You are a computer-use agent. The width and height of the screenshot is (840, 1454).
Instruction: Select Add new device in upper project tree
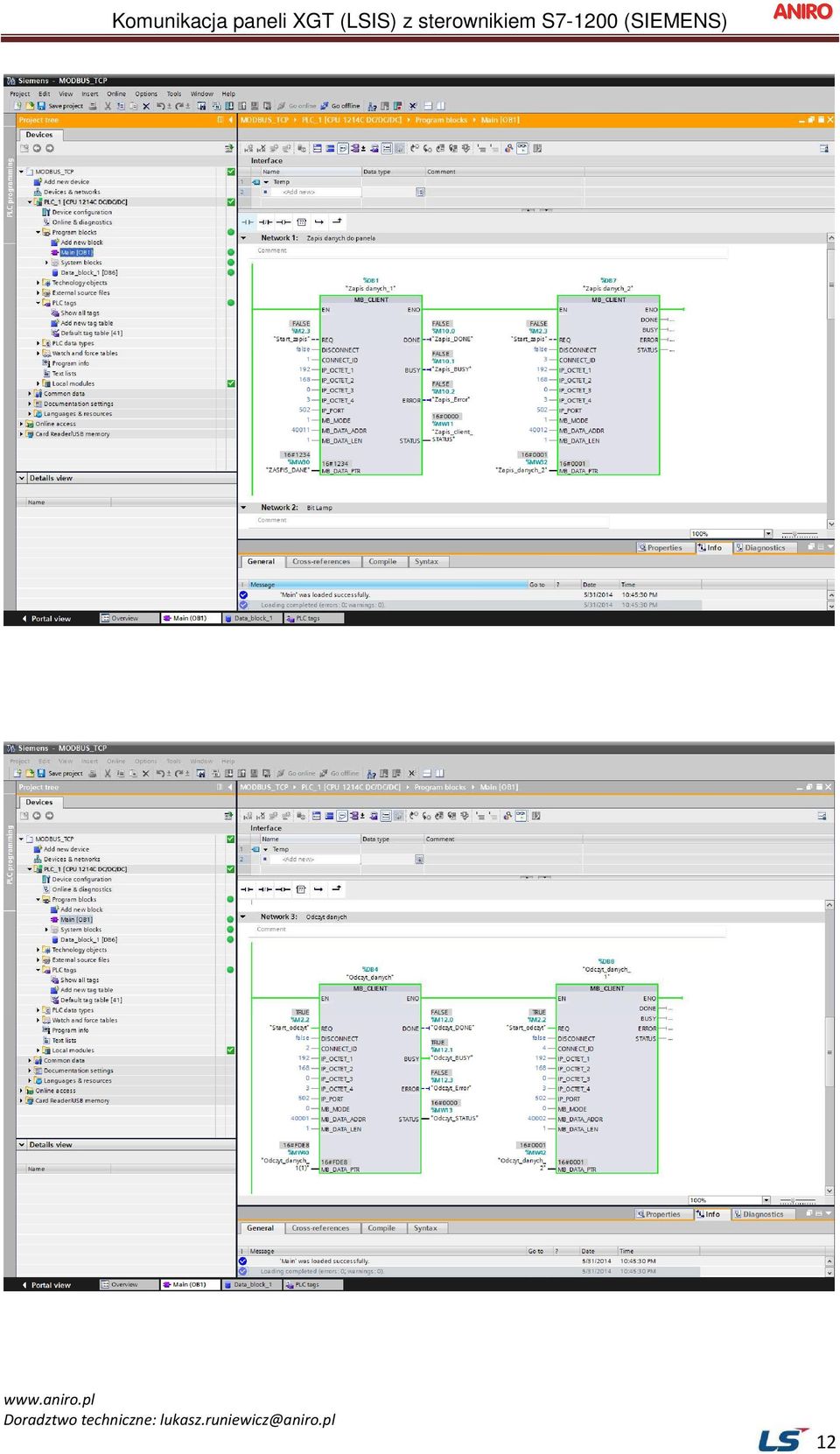66,182
